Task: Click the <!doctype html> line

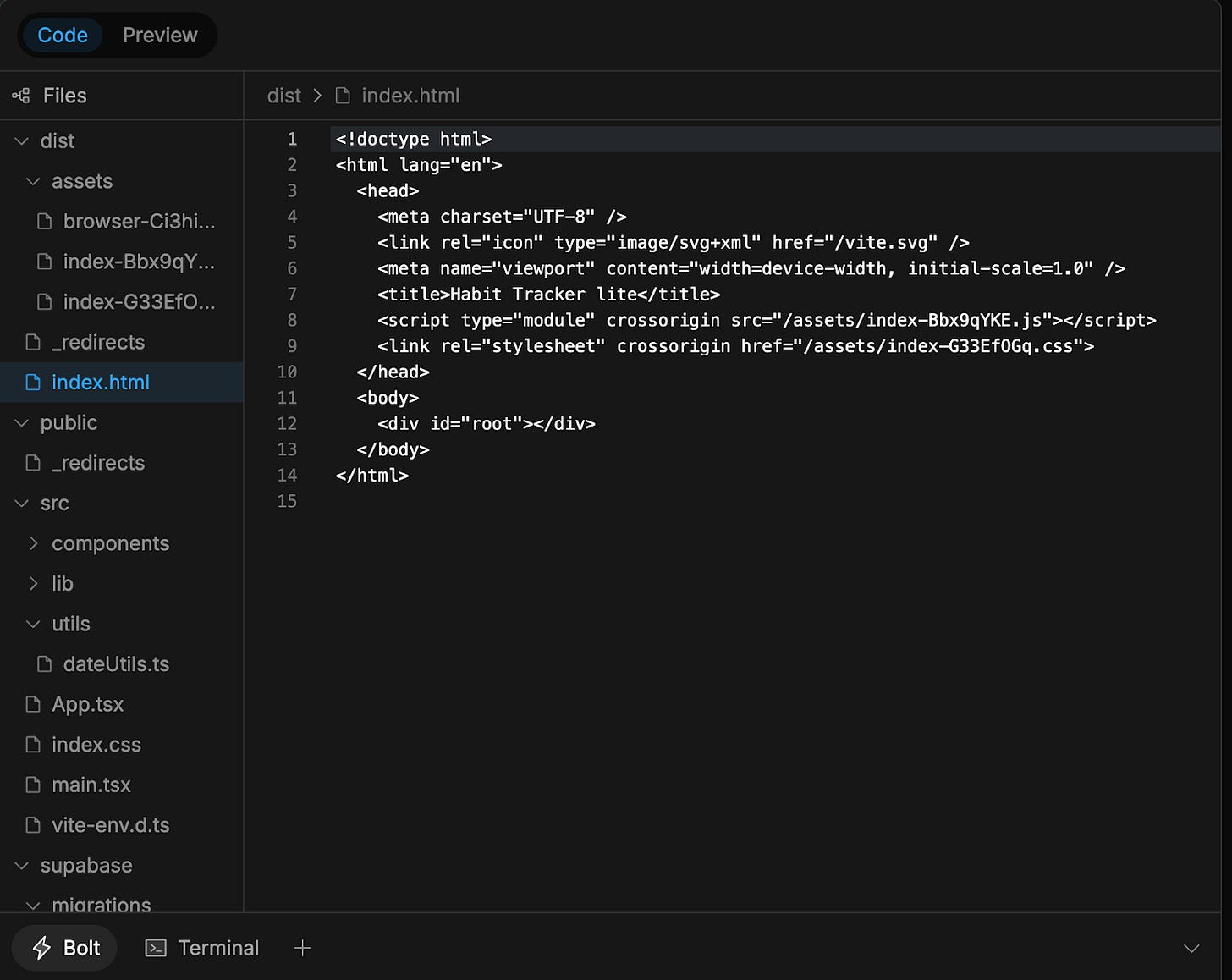Action: [414, 139]
